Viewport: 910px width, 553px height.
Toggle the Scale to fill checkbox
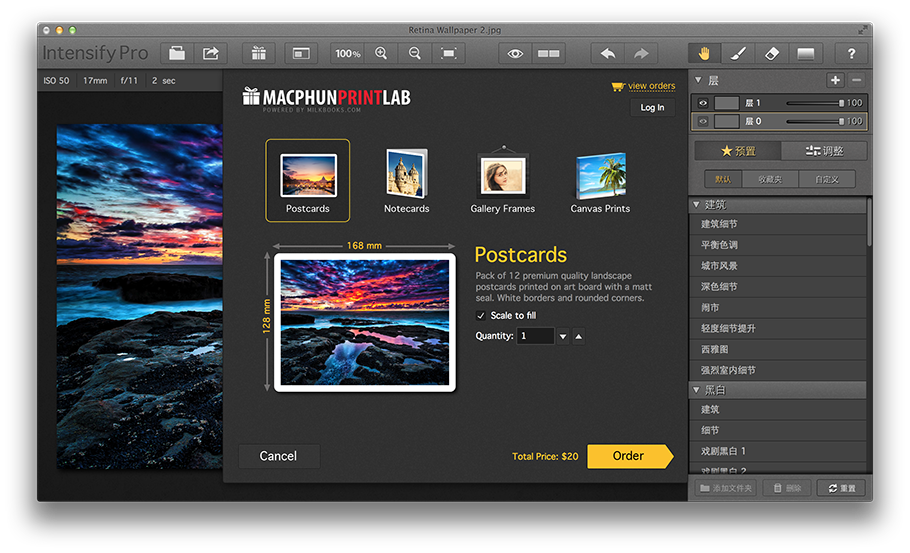point(481,316)
